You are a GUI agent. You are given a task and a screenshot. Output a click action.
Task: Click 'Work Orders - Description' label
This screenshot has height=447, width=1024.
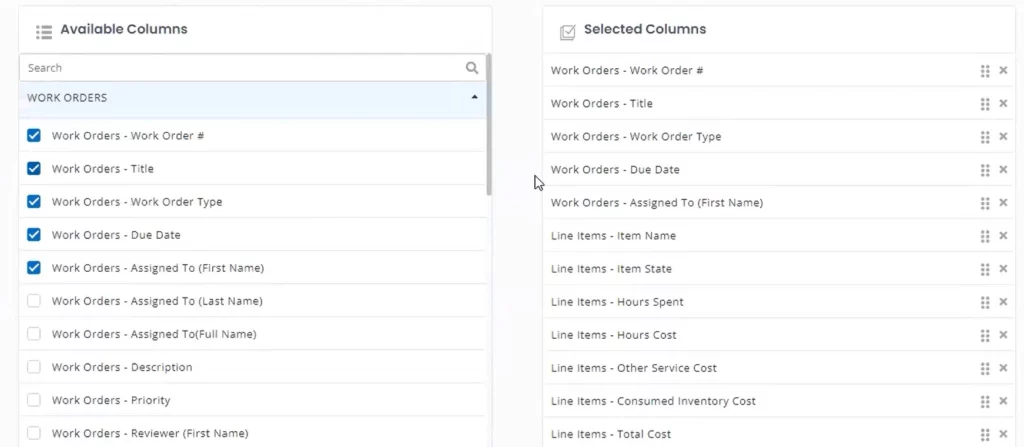coord(122,367)
